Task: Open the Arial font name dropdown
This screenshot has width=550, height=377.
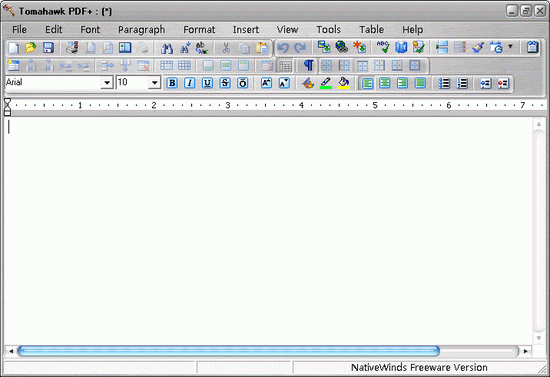Action: 107,83
